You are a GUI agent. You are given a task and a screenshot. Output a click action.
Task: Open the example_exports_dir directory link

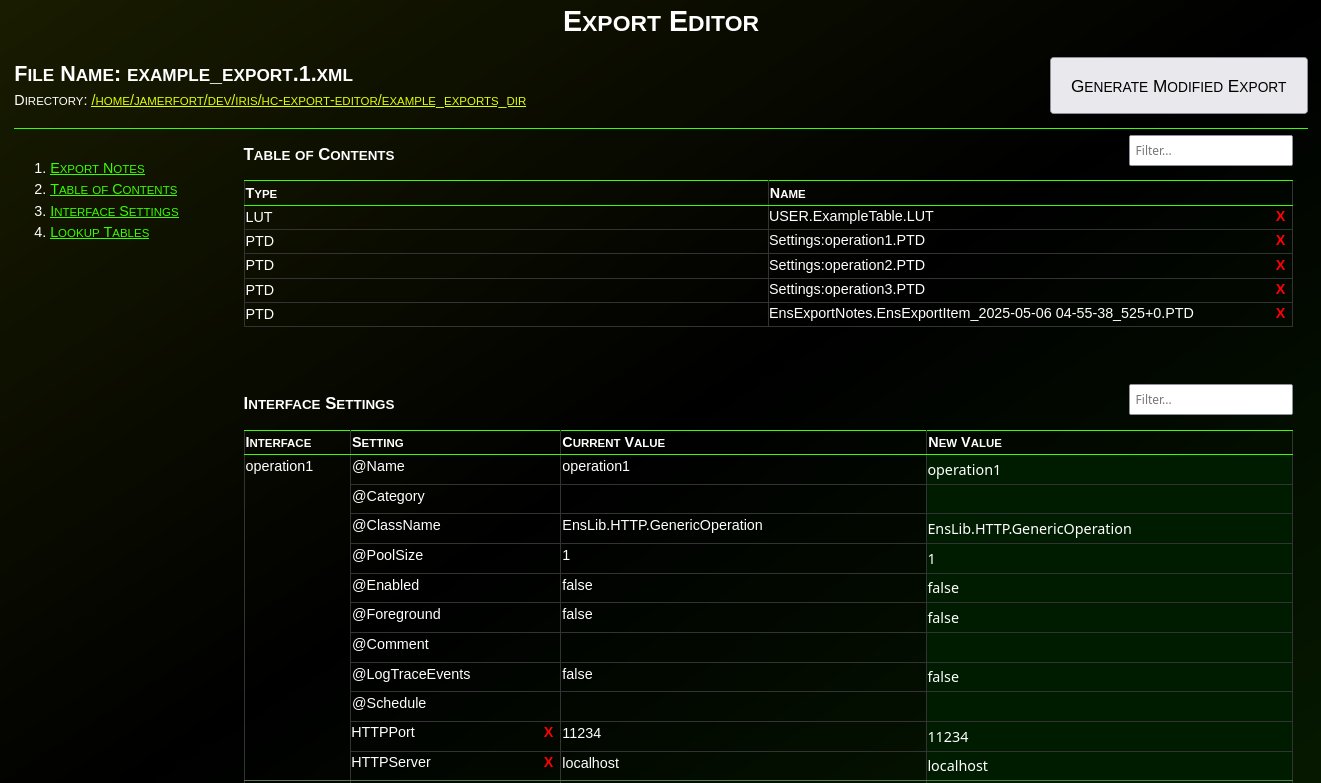308,100
